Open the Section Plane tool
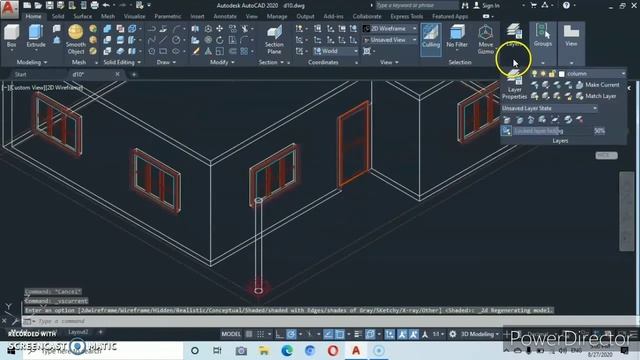 pyautogui.click(x=274, y=40)
